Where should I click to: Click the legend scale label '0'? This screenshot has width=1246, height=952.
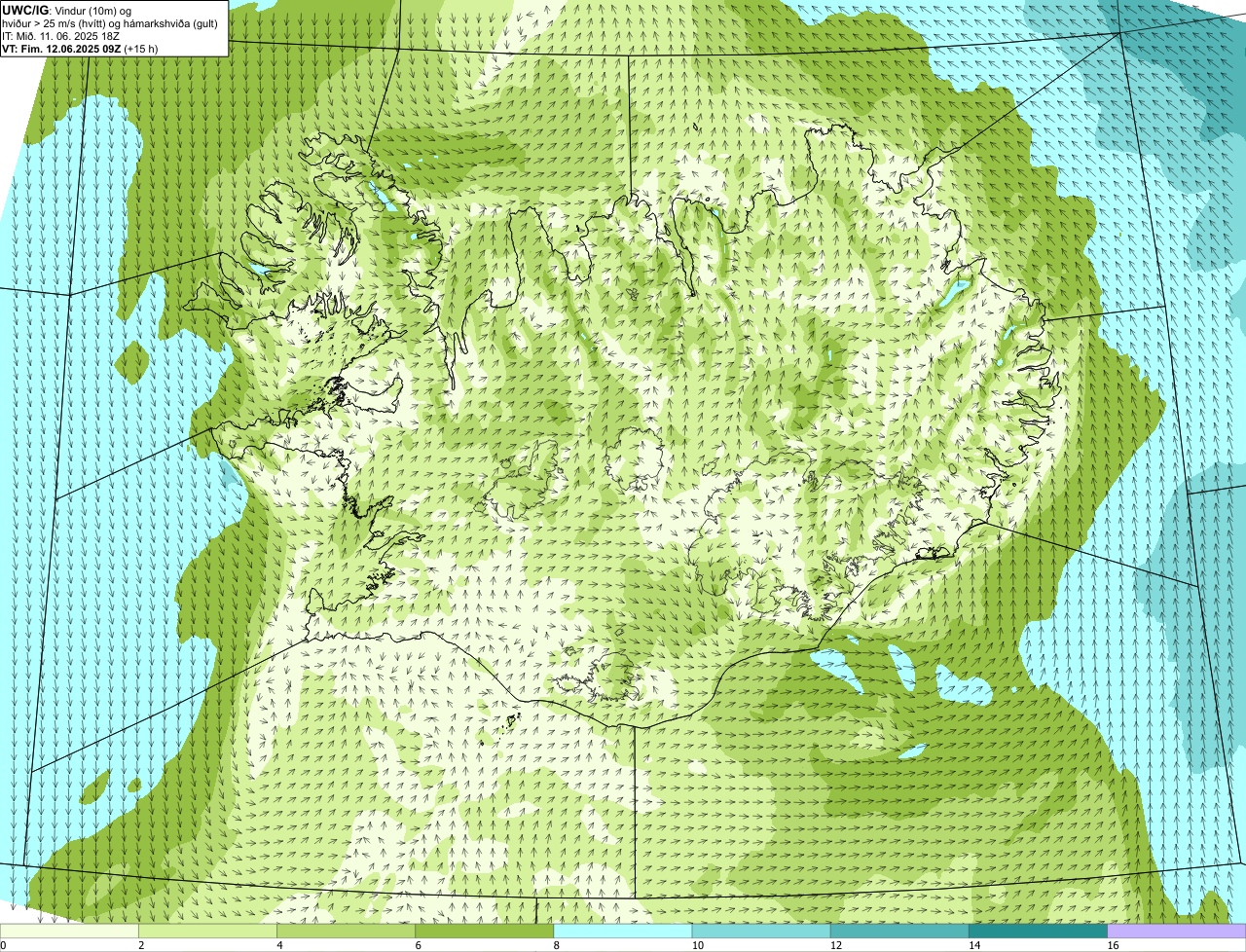[4, 945]
